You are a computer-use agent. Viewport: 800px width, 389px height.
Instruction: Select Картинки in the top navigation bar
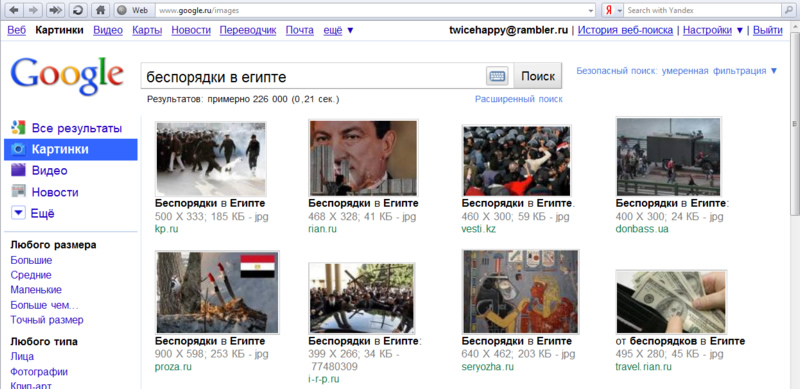(x=59, y=30)
